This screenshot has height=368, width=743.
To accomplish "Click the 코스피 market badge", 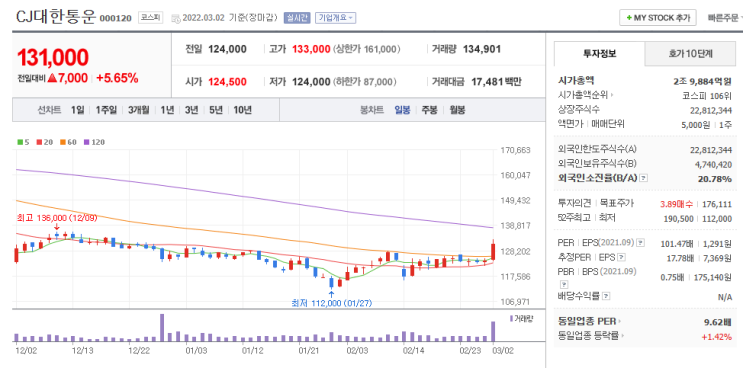I will point(150,18).
